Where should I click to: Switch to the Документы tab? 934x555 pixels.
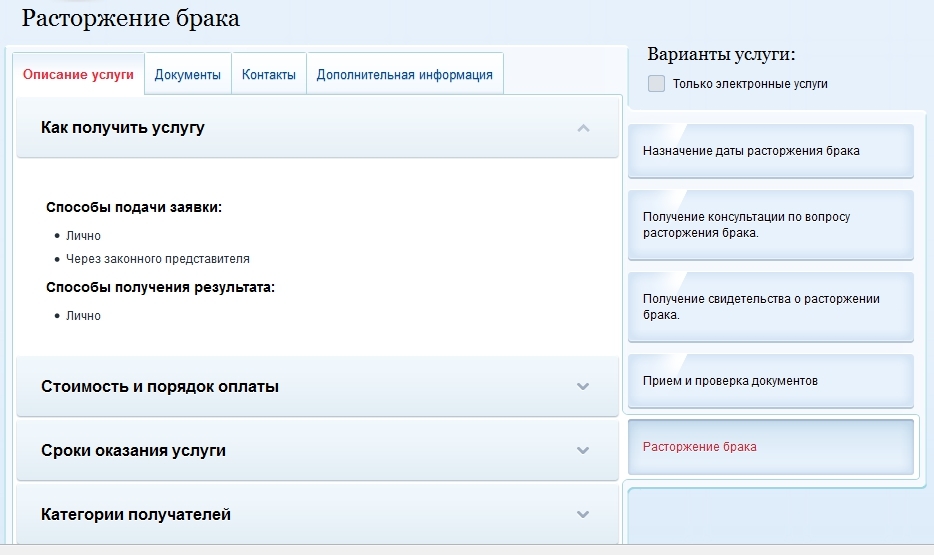click(x=188, y=74)
